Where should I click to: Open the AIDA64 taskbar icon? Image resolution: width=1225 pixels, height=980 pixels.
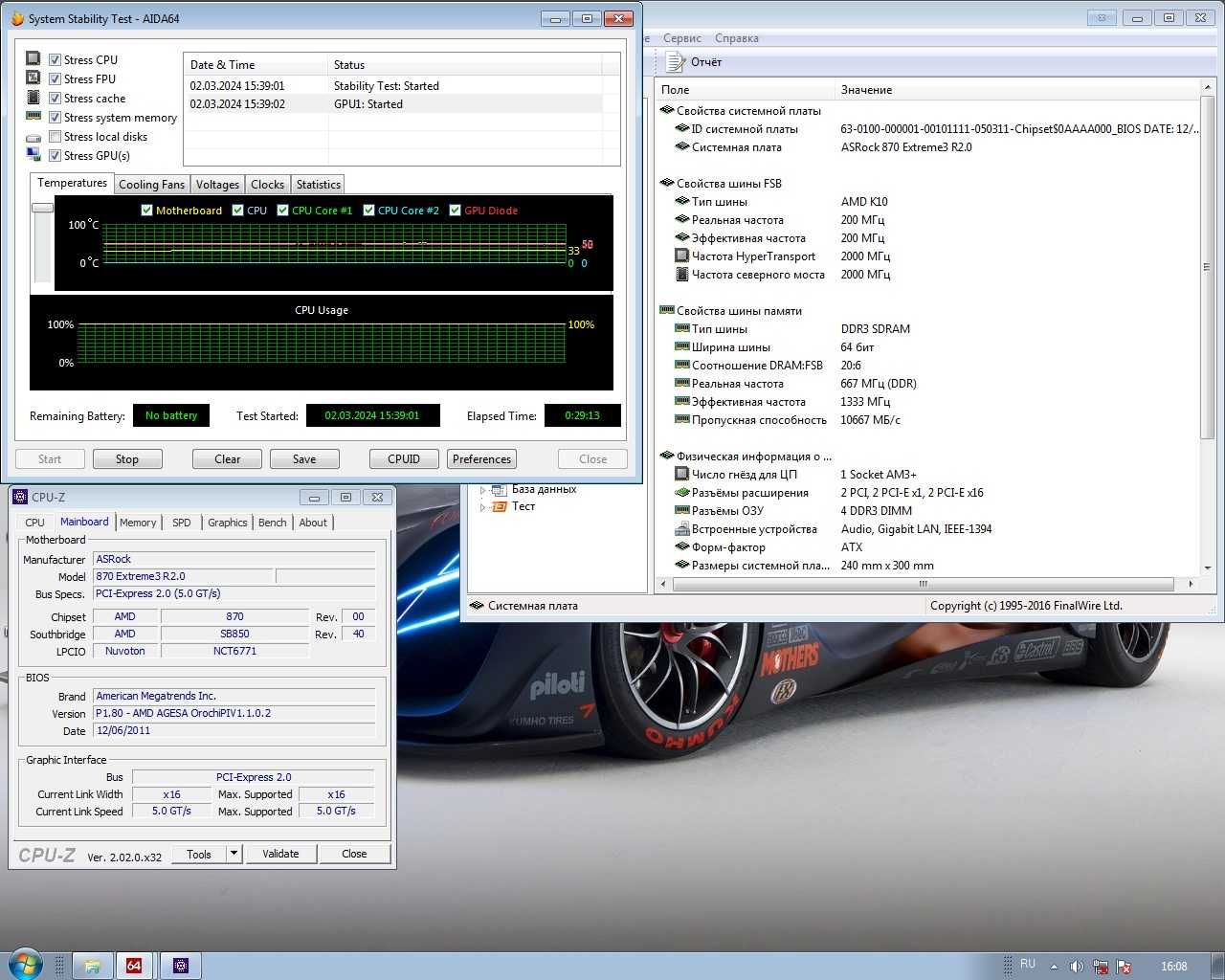135,966
